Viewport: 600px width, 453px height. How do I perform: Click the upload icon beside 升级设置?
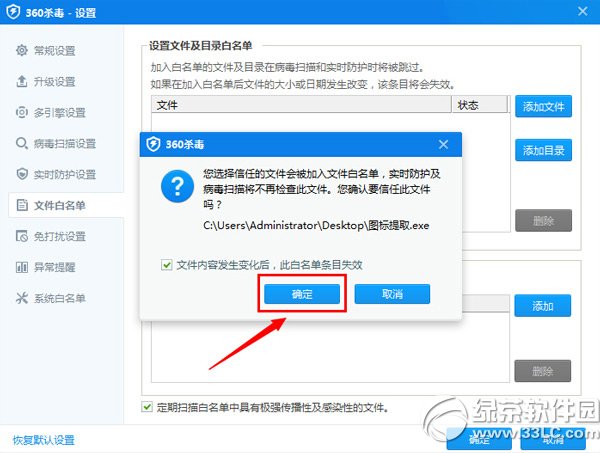22,81
